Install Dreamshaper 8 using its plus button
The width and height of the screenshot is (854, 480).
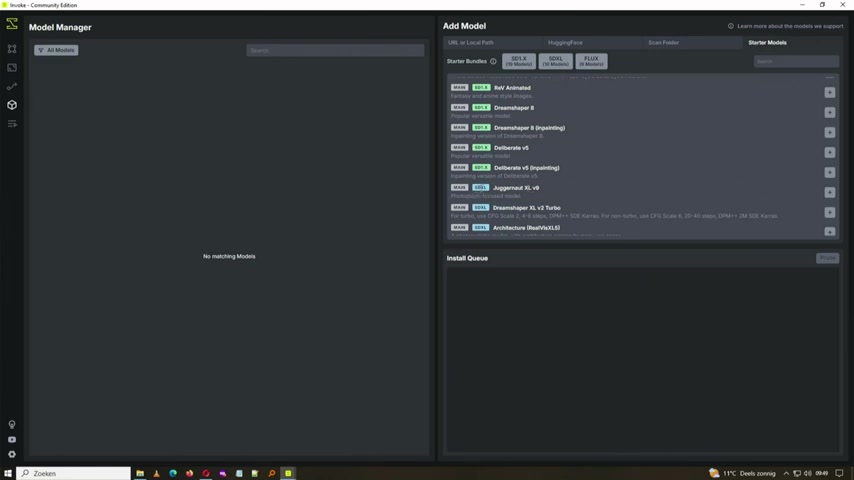click(829, 112)
